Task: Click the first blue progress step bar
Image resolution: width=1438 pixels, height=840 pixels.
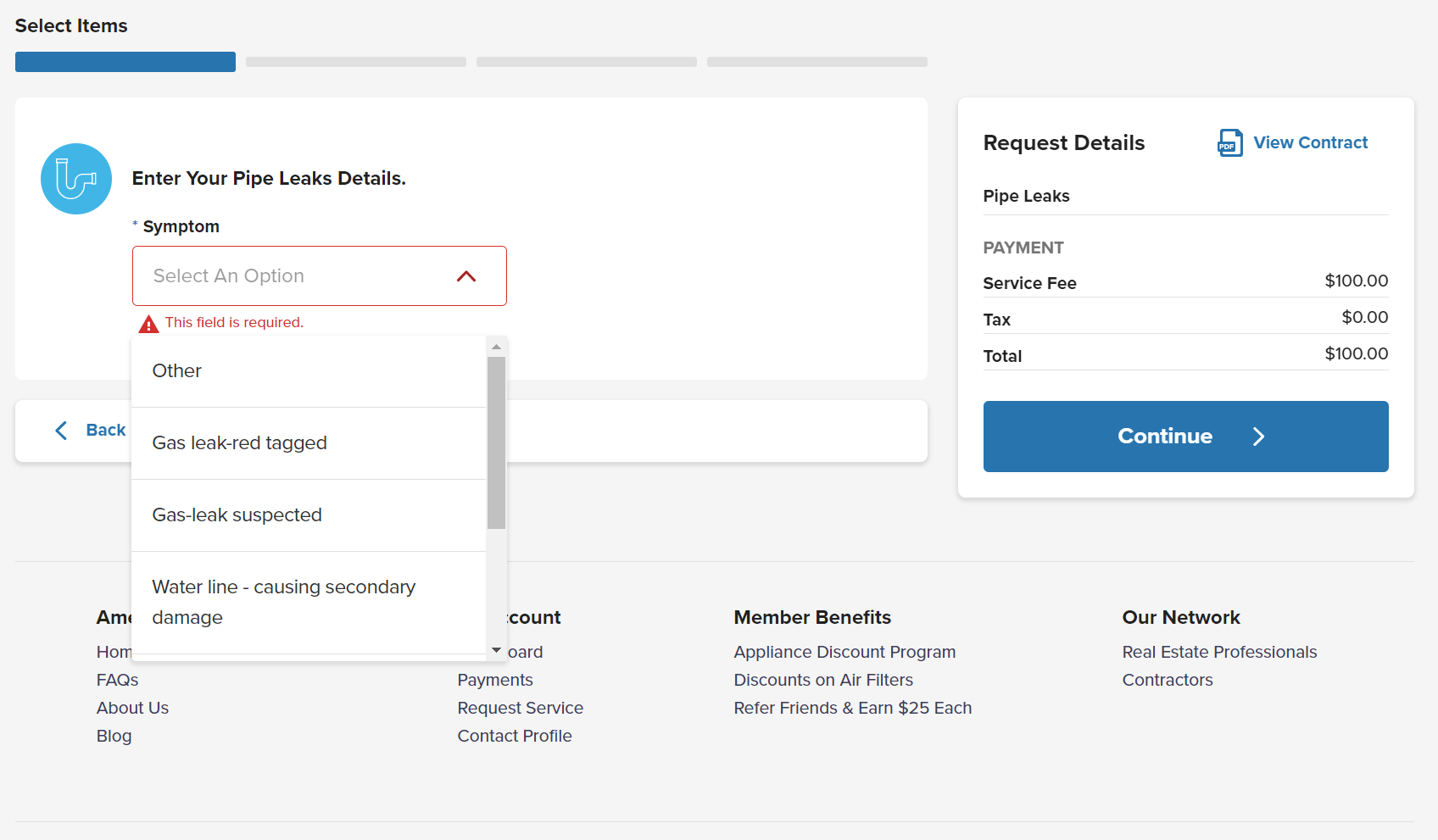Action: tap(125, 62)
